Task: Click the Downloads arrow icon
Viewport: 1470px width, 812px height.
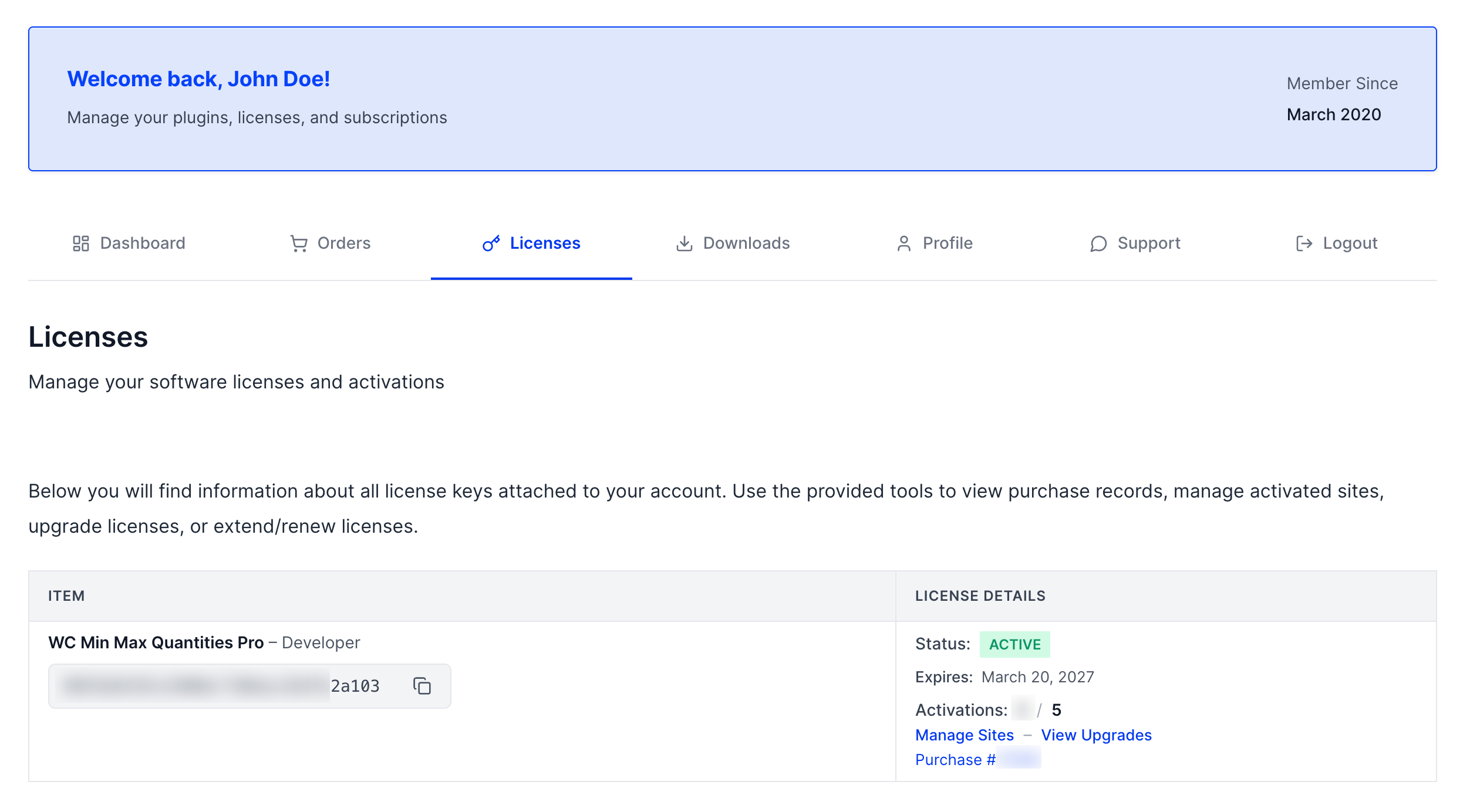Action: pyautogui.click(x=684, y=243)
